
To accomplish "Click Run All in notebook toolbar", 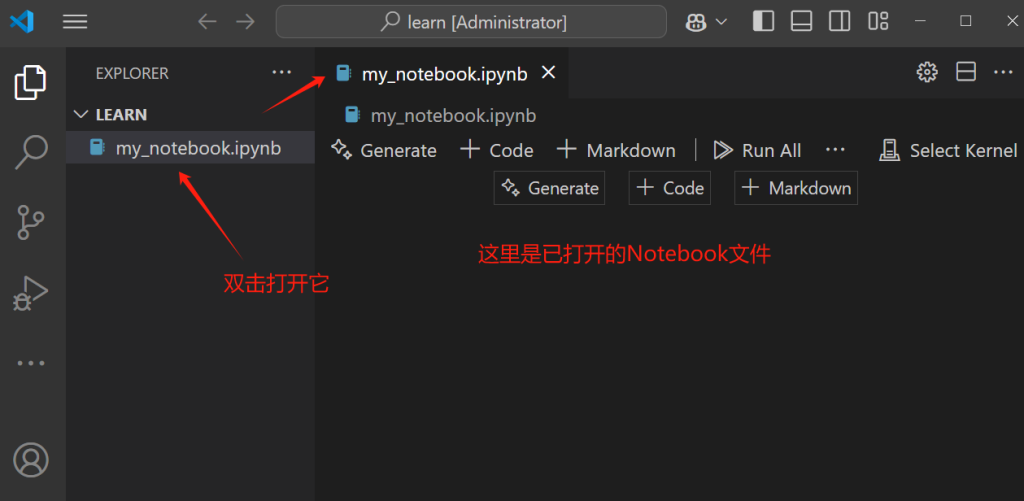I will [758, 150].
